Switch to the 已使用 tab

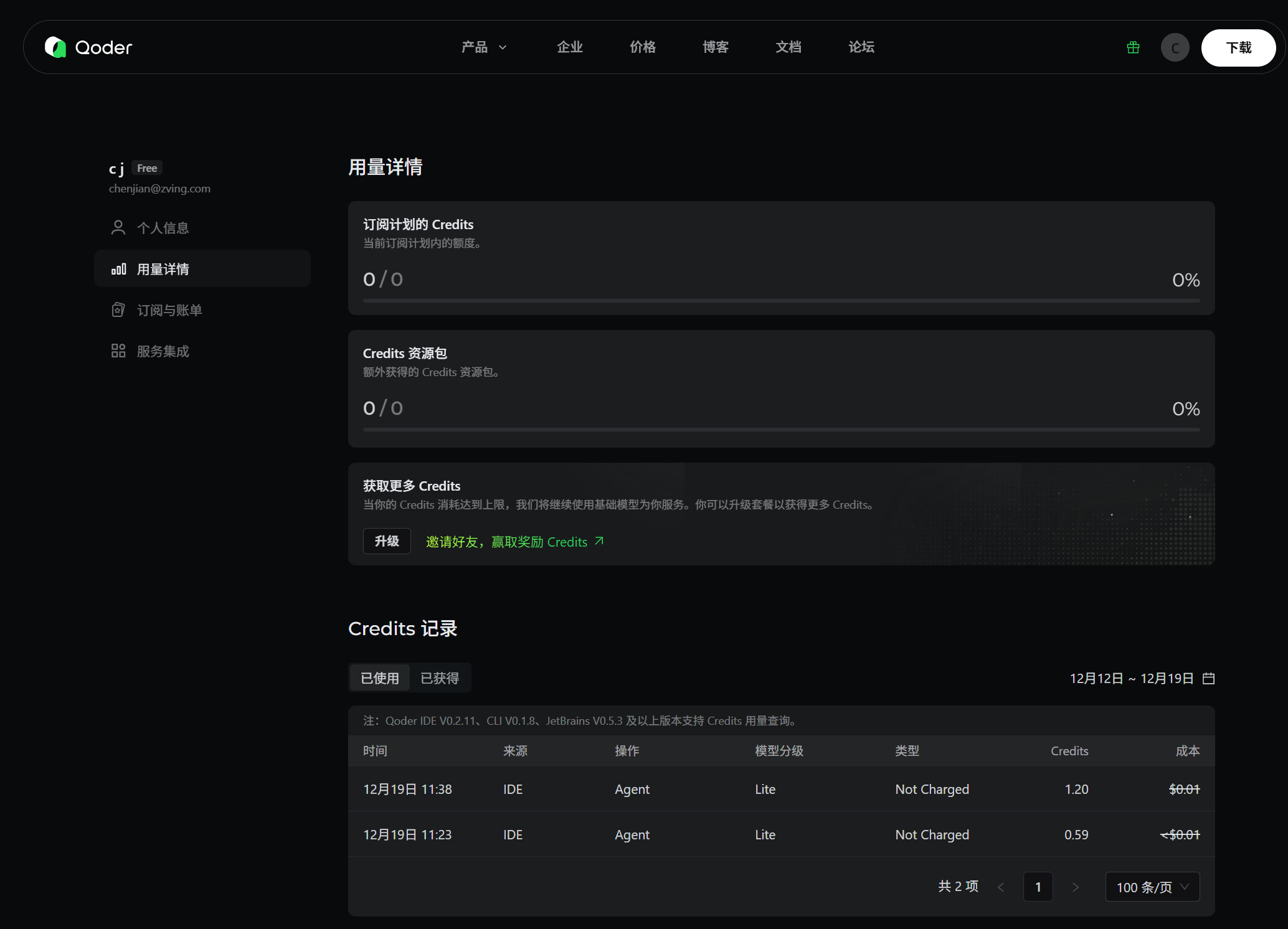[380, 678]
